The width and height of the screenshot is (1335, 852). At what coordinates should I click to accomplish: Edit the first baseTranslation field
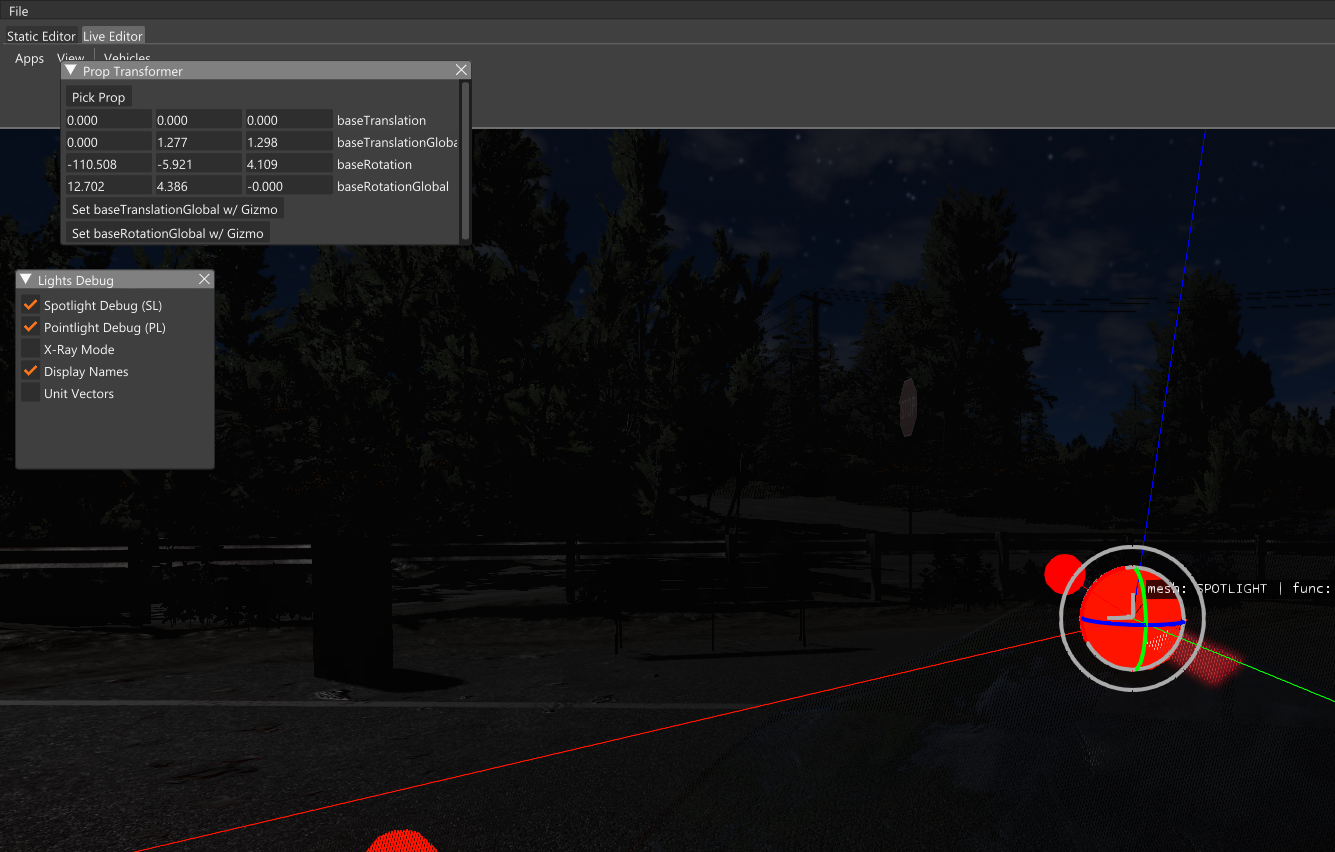108,120
